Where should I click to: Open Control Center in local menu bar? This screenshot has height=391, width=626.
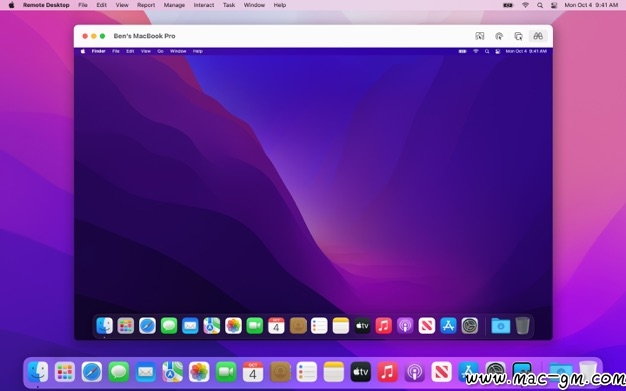coord(554,5)
